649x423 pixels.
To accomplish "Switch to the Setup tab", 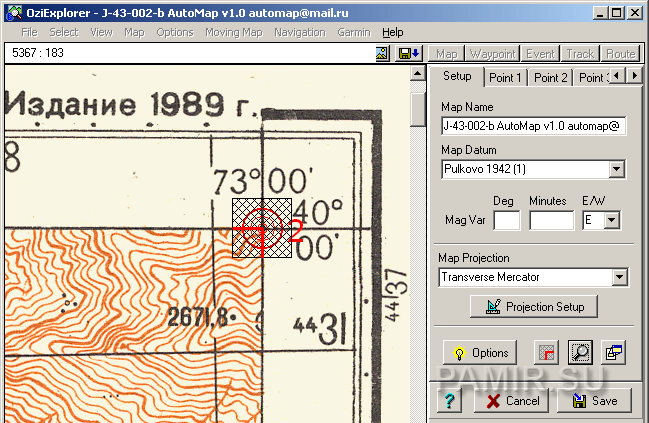I will 457,76.
